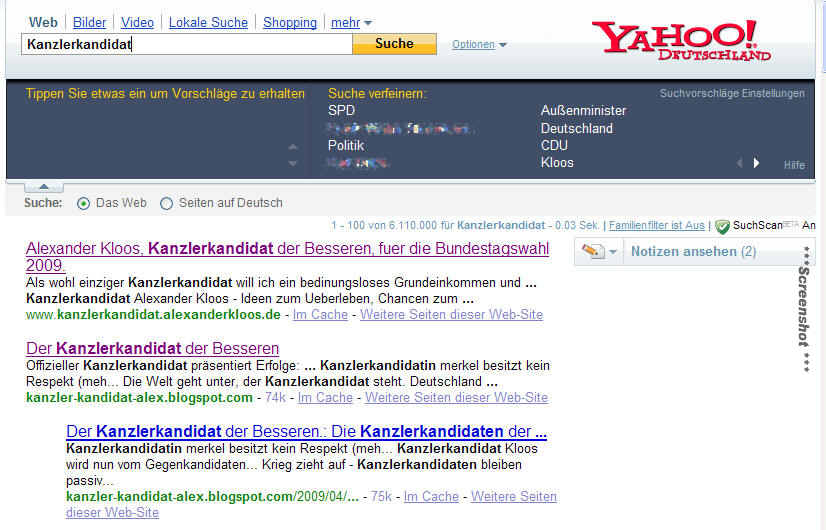Viewport: 826px width, 530px height.
Task: Open the mehr dropdown menu
Action: click(351, 23)
